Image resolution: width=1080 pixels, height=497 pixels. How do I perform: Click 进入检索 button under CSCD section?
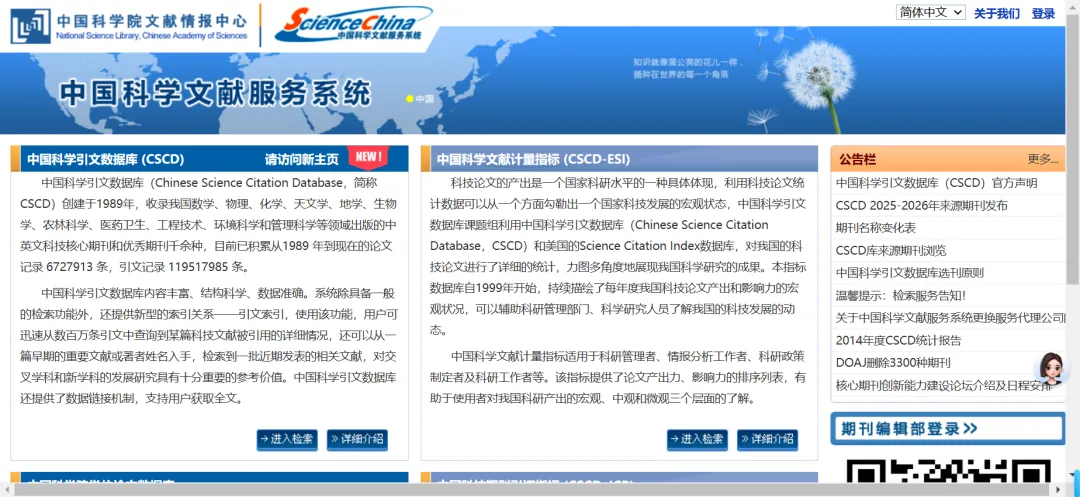[287, 439]
